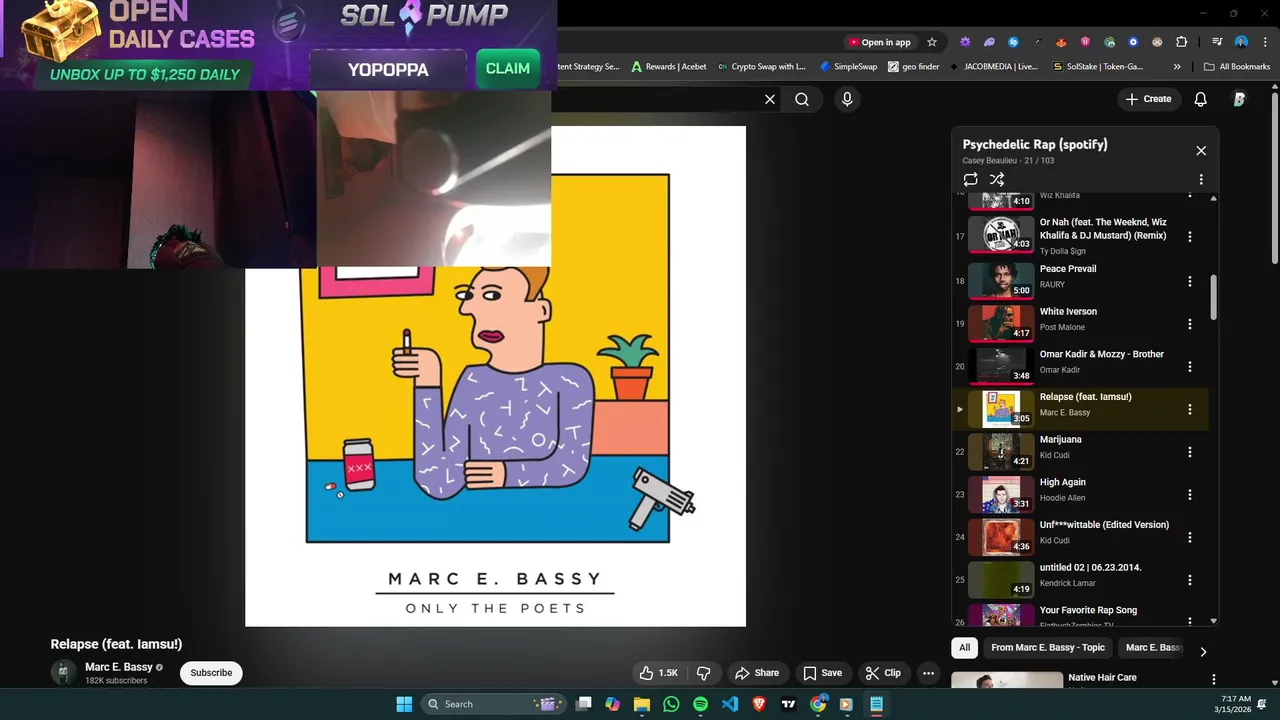Click Open in app button
The image size is (1280, 720).
coord(880,42)
